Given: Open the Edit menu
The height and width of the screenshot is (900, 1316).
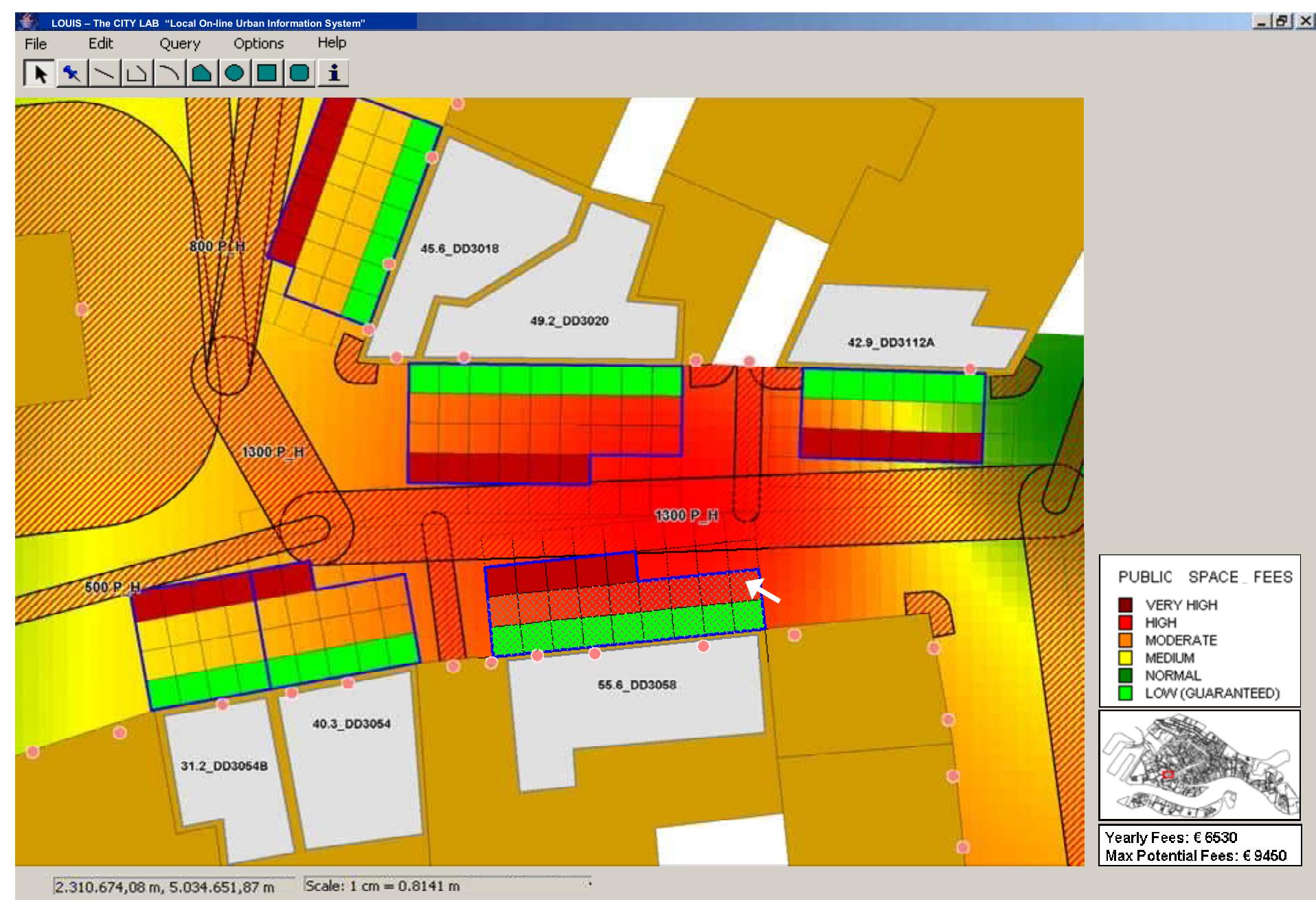Looking at the screenshot, I should (x=100, y=43).
